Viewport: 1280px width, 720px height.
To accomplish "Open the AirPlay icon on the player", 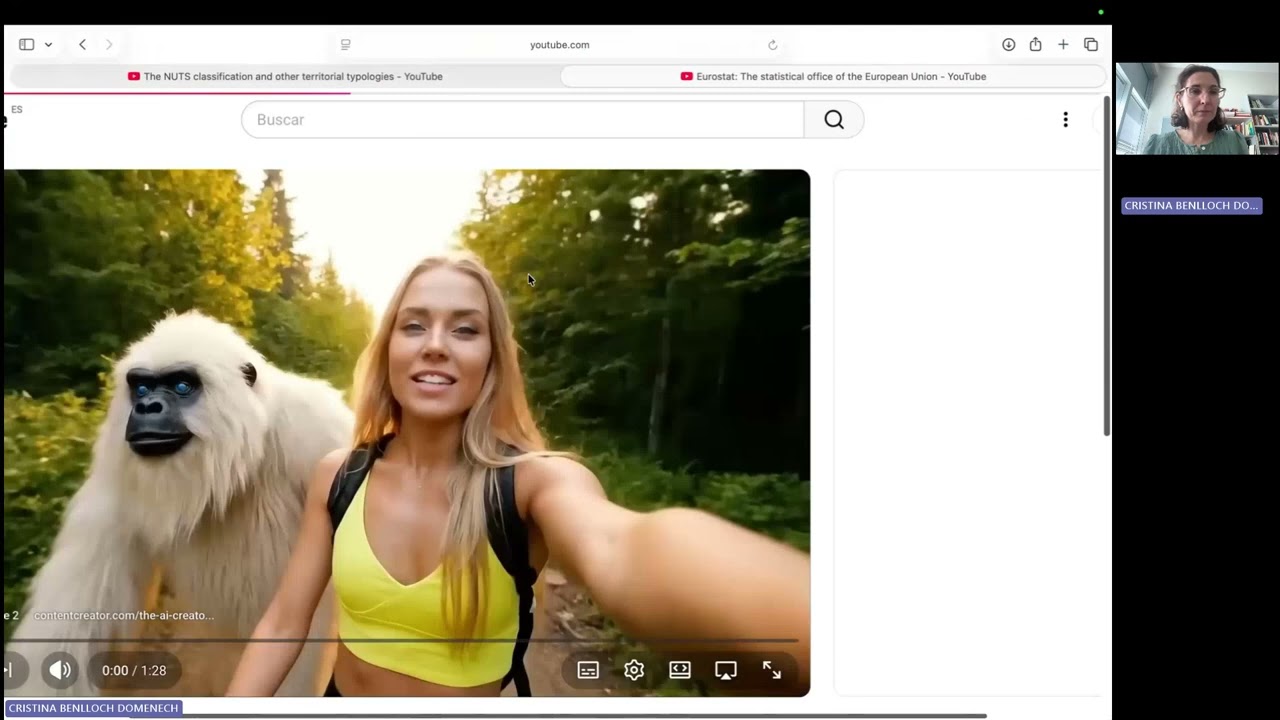I will coord(726,670).
